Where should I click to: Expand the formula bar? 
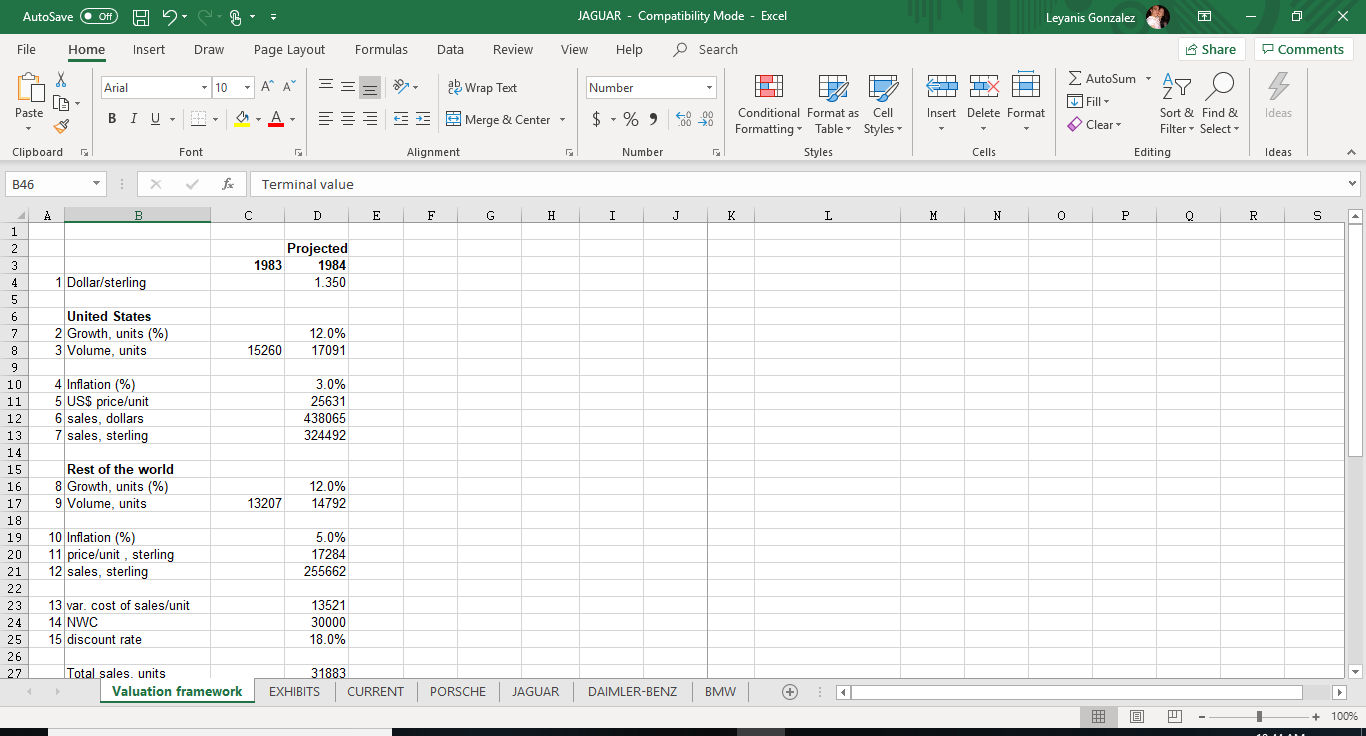tap(1353, 184)
